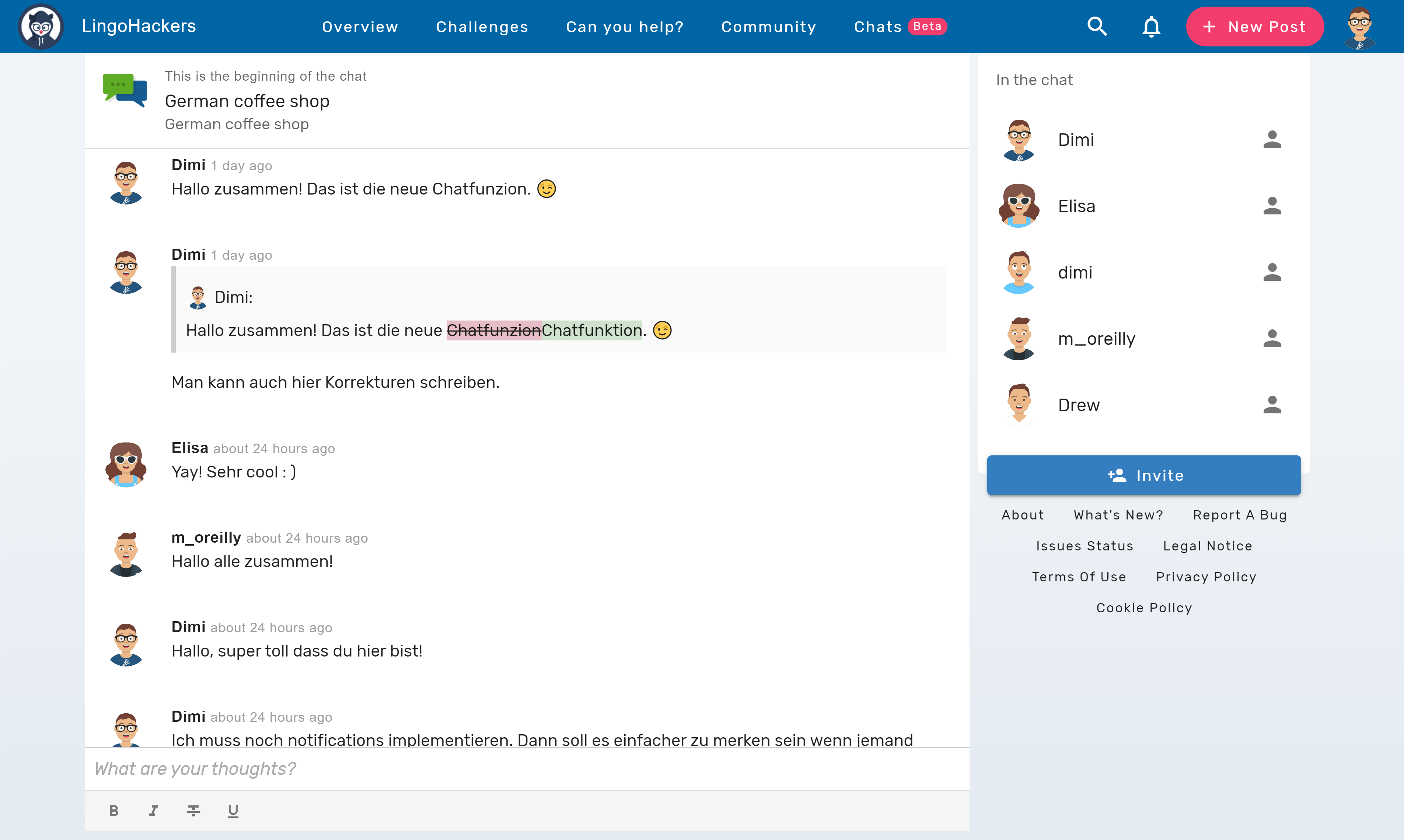Open the Challenges menu item

tap(482, 27)
